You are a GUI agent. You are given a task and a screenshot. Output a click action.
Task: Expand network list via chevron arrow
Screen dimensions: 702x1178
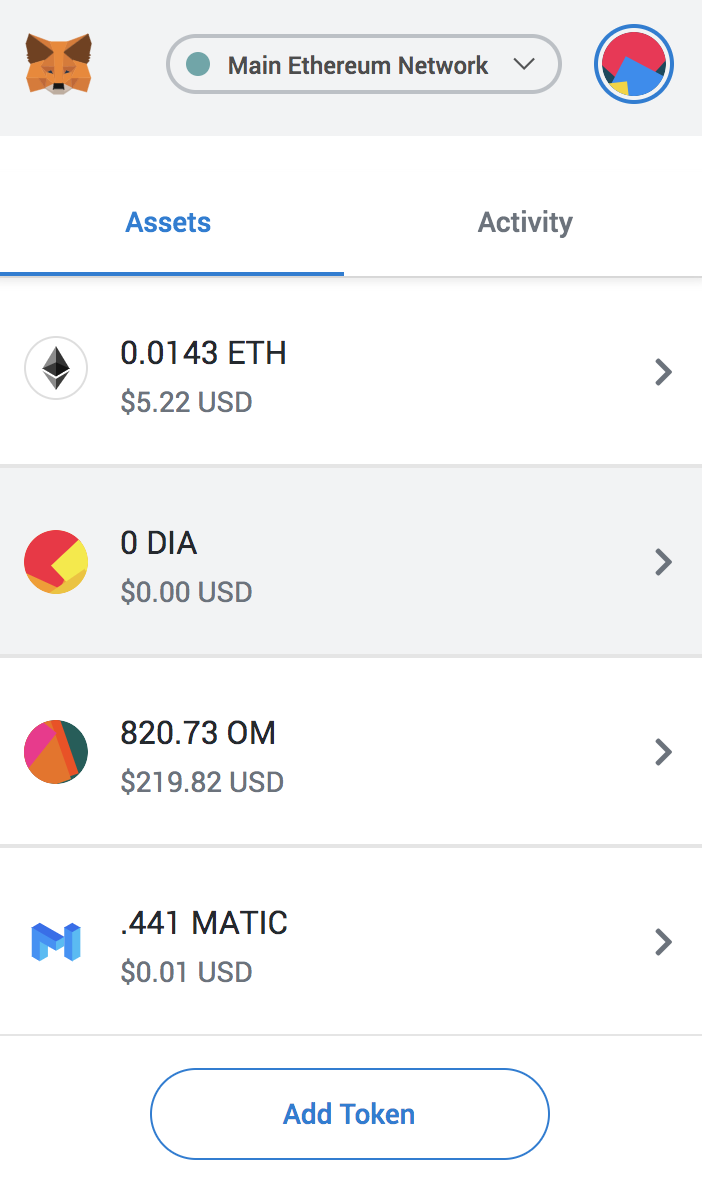point(524,65)
